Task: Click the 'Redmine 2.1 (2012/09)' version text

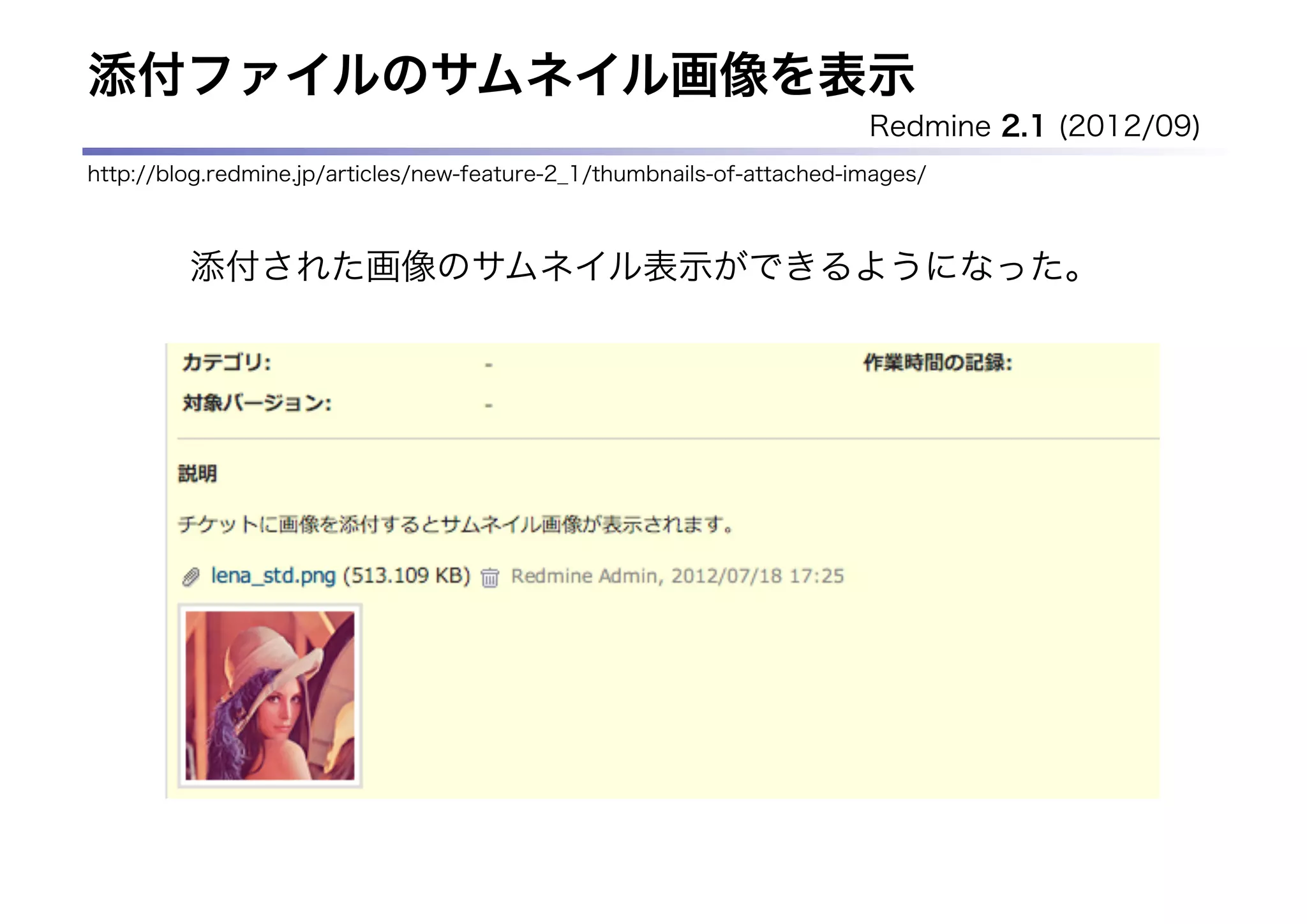Action: (1034, 126)
